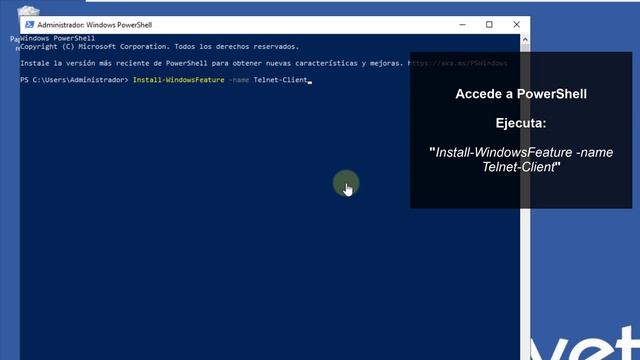640x360 pixels.
Task: Click the -name parameter in the command
Action: coord(239,80)
